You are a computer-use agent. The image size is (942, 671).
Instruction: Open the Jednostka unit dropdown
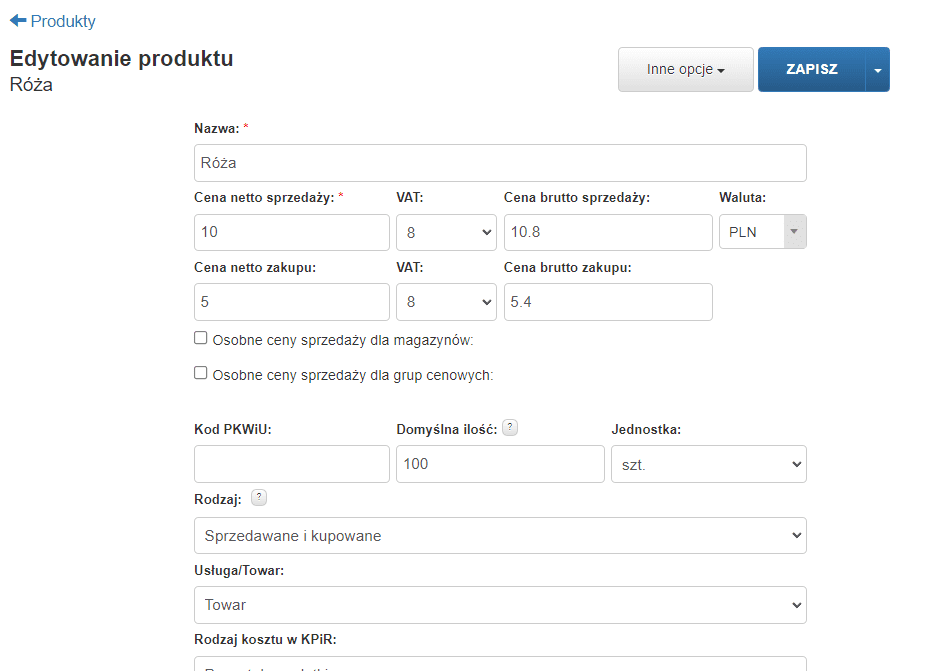click(708, 464)
